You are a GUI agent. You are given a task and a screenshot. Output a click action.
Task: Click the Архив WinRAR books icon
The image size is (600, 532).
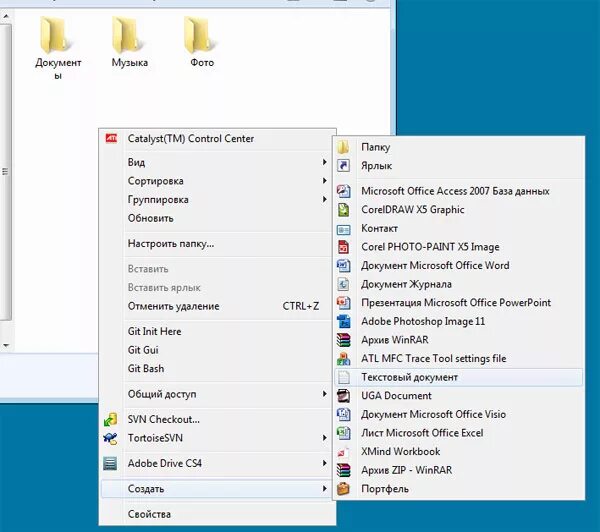343,340
